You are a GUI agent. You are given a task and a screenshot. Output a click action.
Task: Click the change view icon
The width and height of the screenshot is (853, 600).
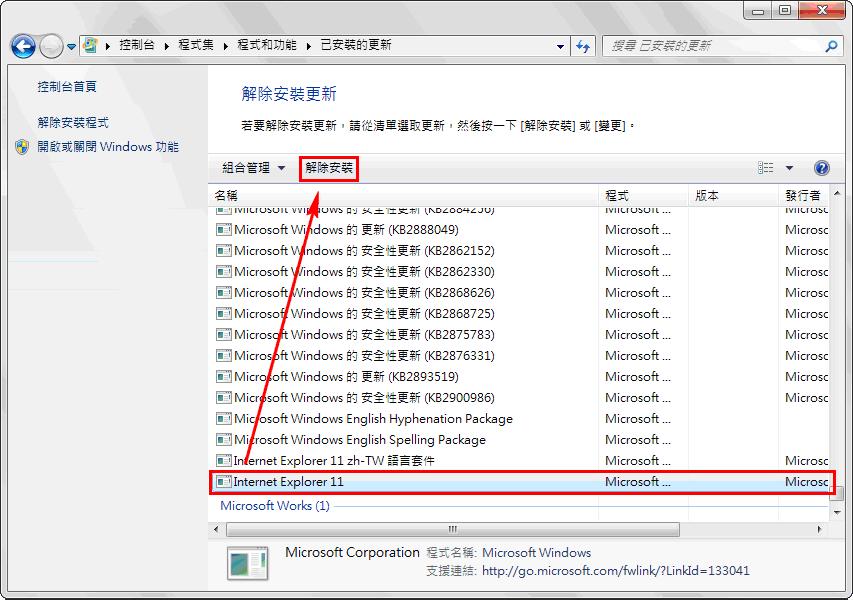coord(765,168)
